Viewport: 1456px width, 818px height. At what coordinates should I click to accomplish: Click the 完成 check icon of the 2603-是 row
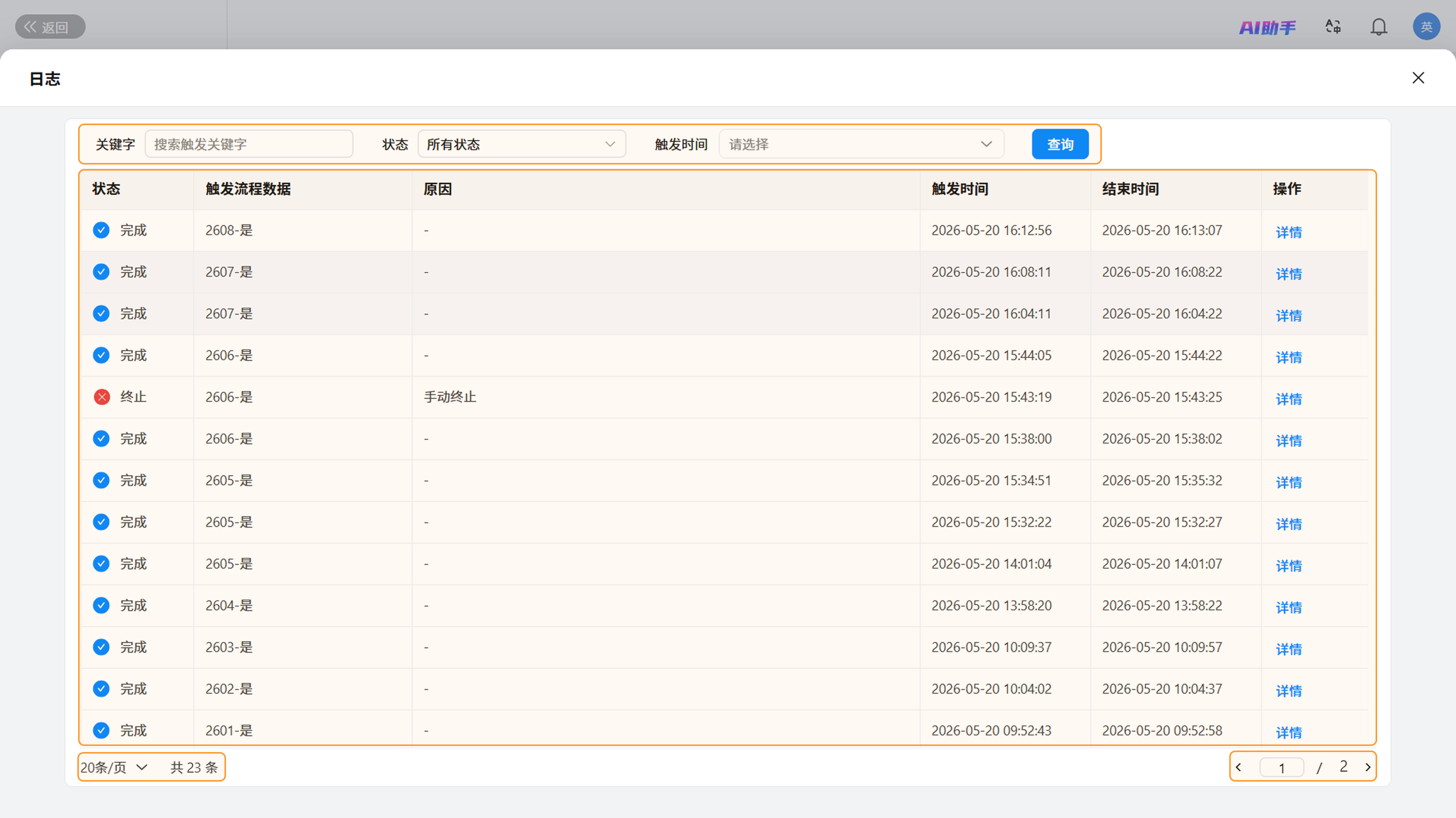(101, 647)
